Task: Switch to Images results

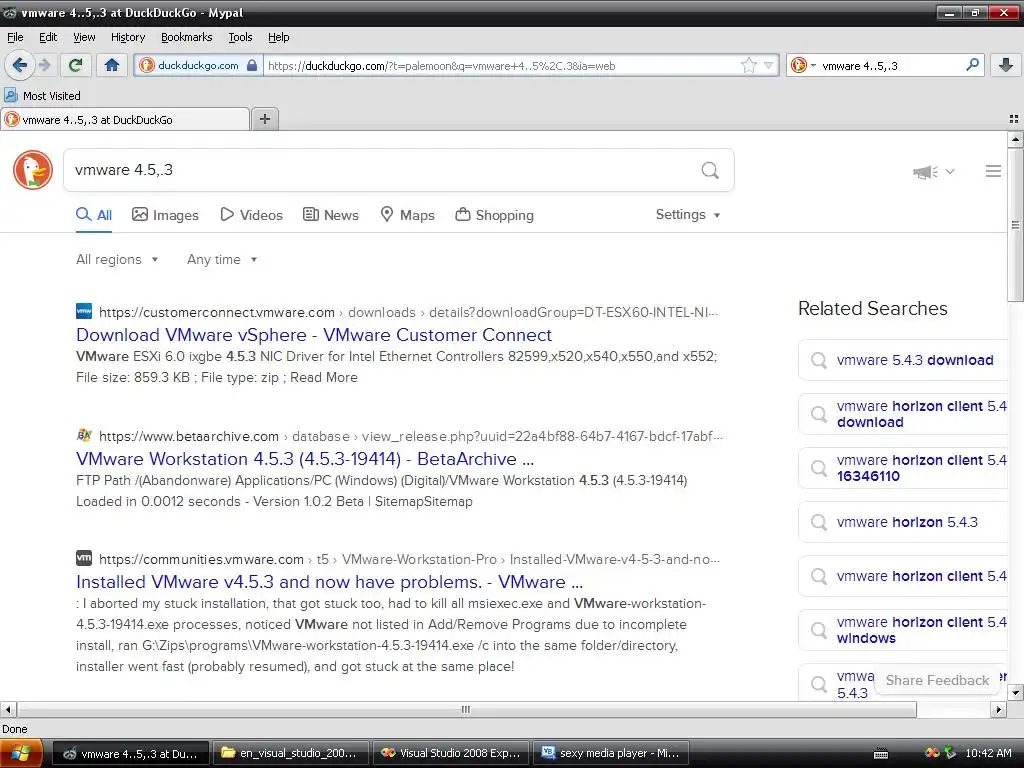Action: coord(165,215)
